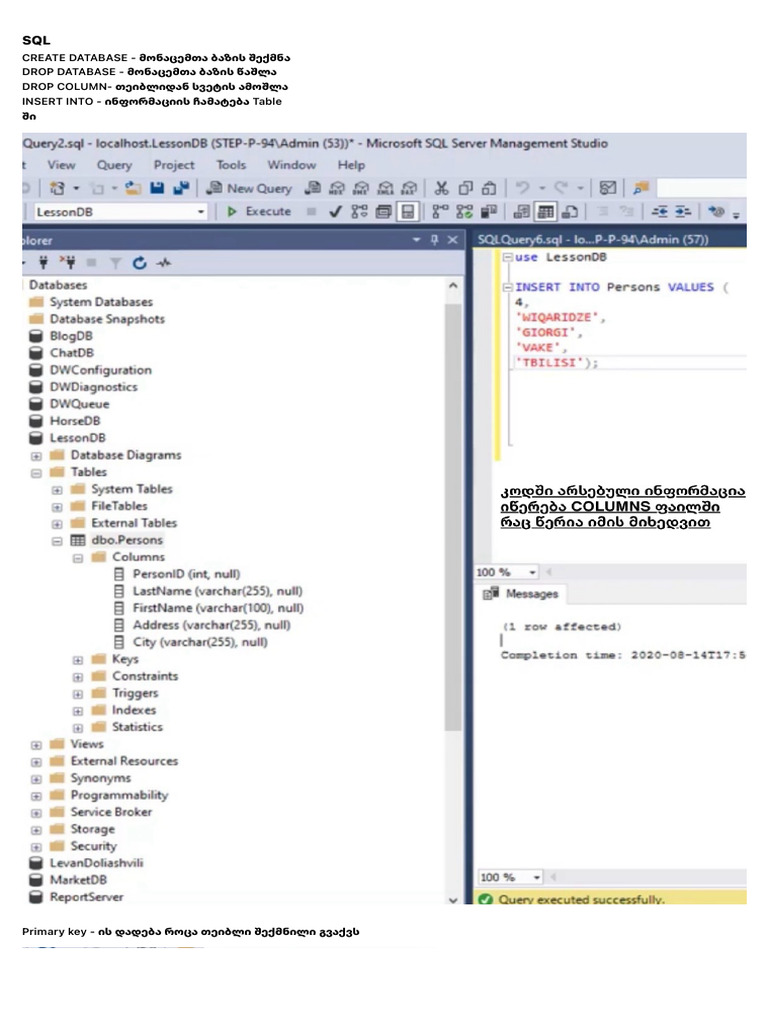This screenshot has height=1024, width=768.
Task: Click the DAX query icon
Action: [x=409, y=189]
